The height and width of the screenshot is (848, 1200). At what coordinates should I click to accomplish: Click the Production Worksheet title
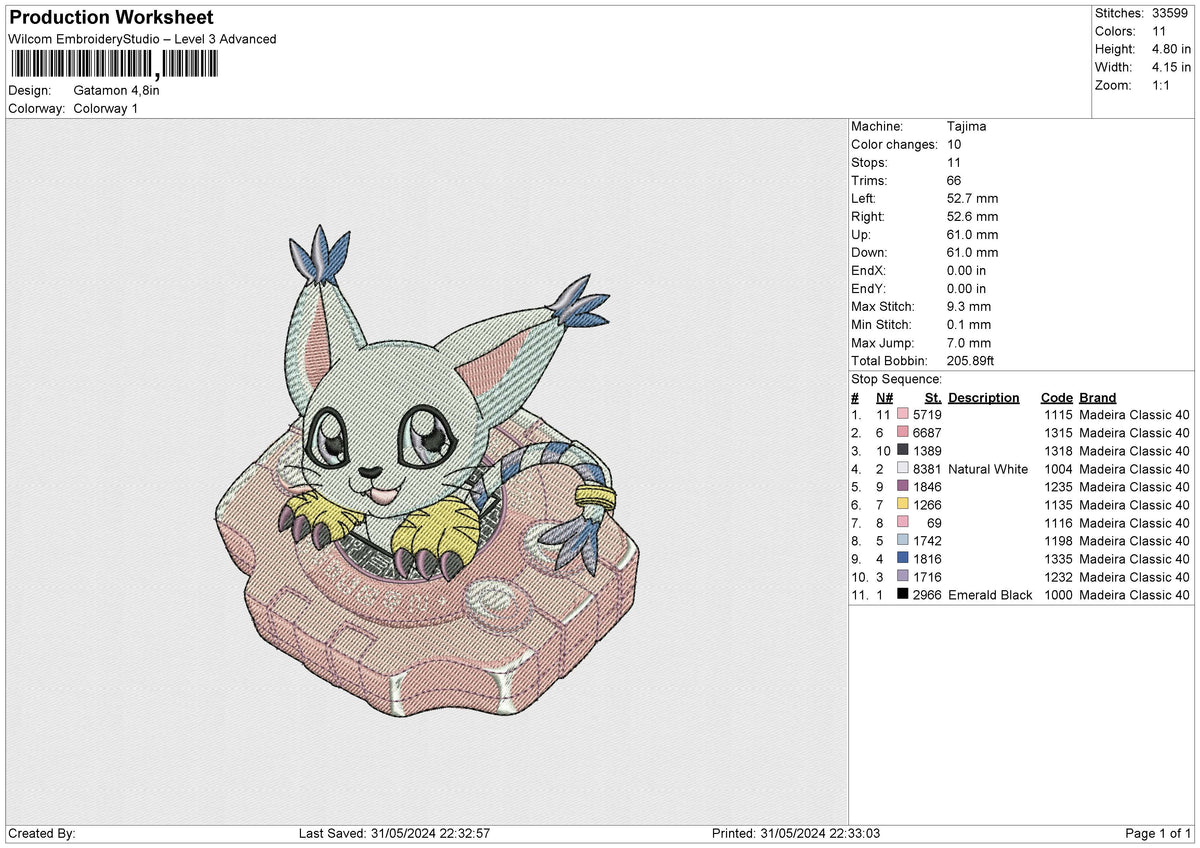[111, 18]
